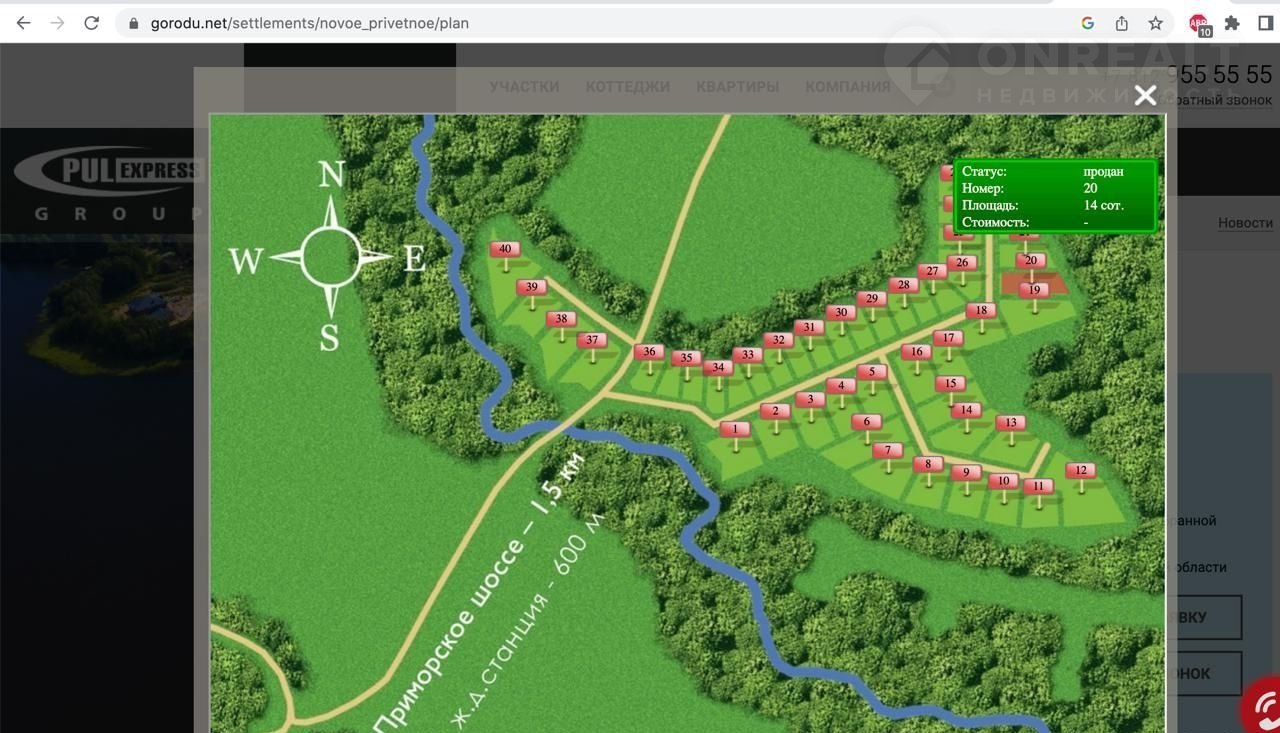The width and height of the screenshot is (1280, 733).
Task: Reload the page with refresh icon
Action: 91,23
